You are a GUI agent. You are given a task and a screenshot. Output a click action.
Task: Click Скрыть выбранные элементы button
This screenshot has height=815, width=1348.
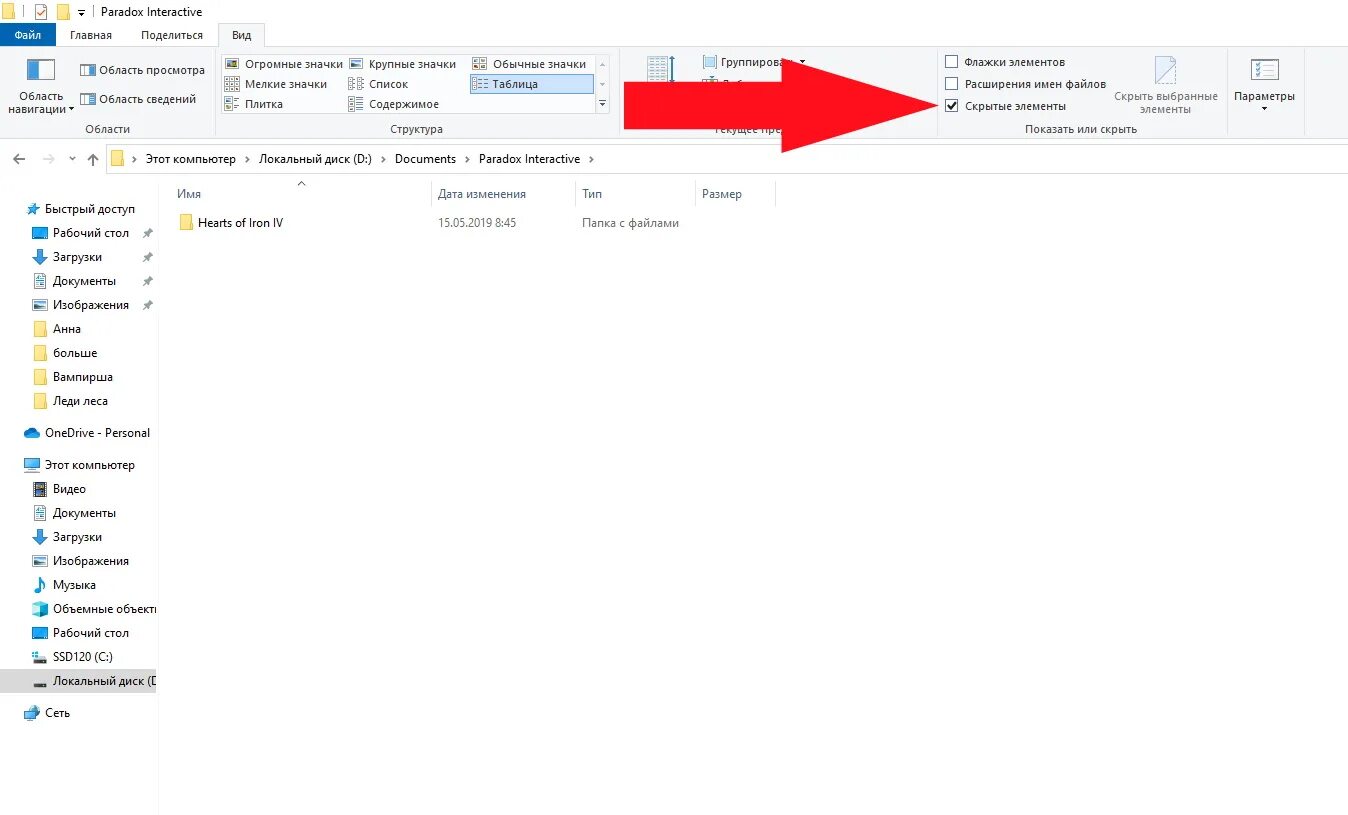coord(1166,86)
